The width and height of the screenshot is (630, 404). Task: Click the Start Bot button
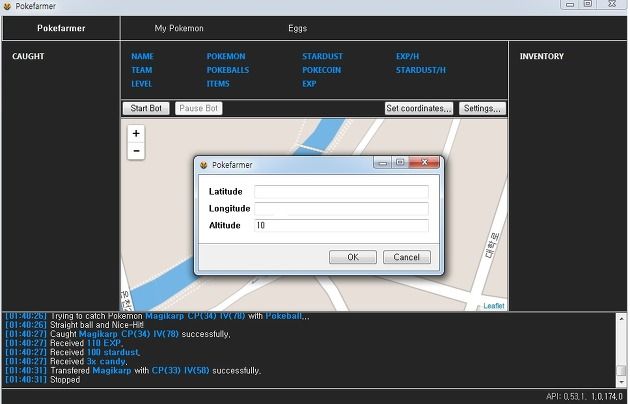tap(146, 108)
